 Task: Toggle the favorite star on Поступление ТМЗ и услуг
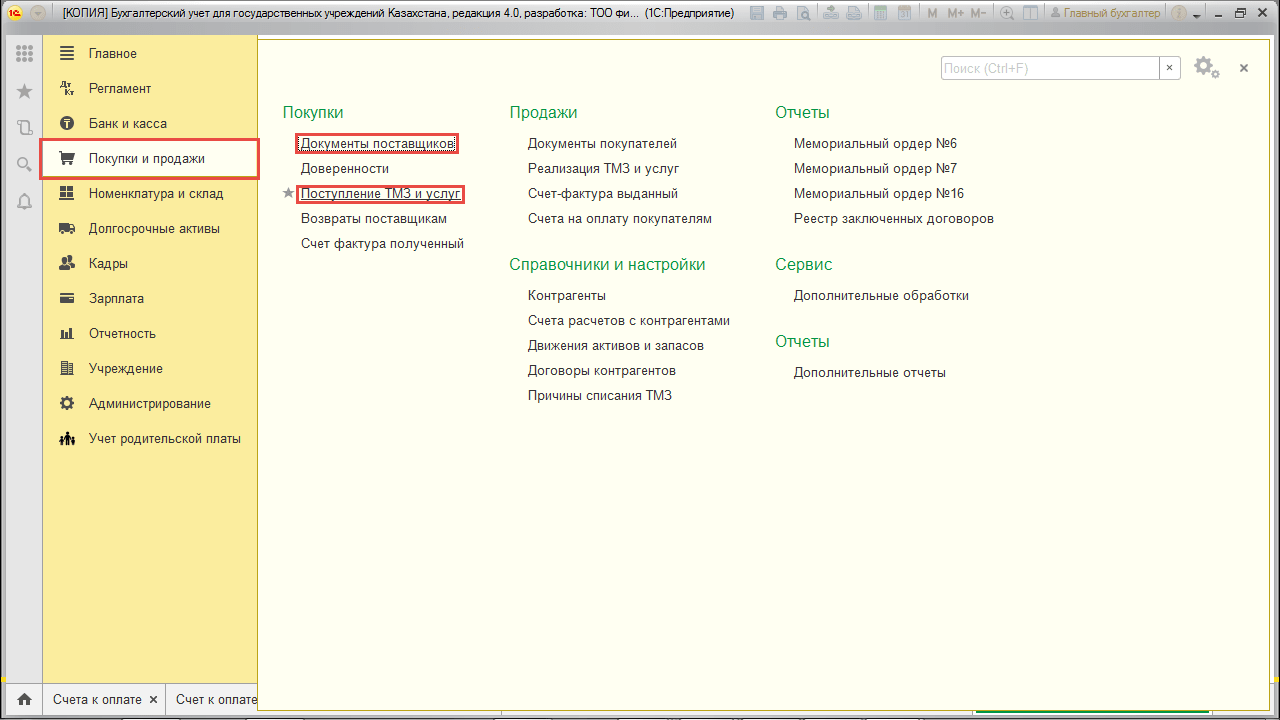287,193
